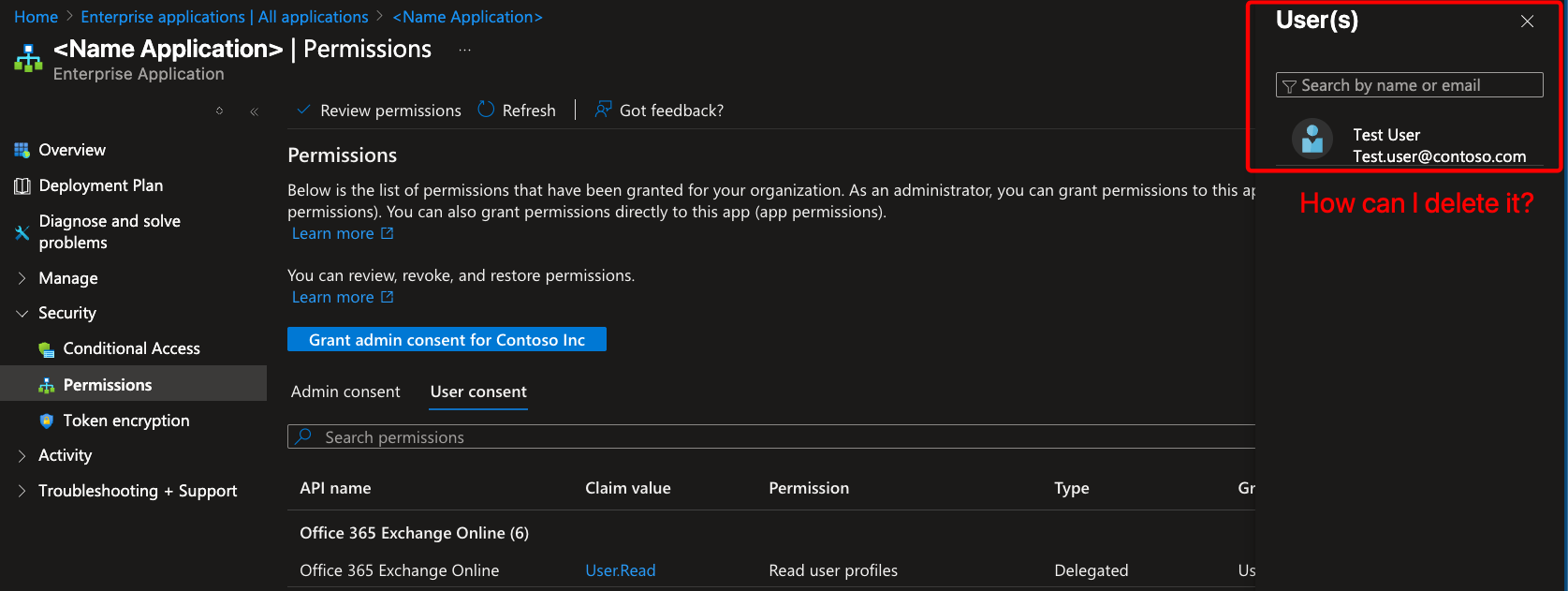This screenshot has width=1568, height=591.
Task: Click the Refresh icon in the toolbar
Action: pos(486,110)
